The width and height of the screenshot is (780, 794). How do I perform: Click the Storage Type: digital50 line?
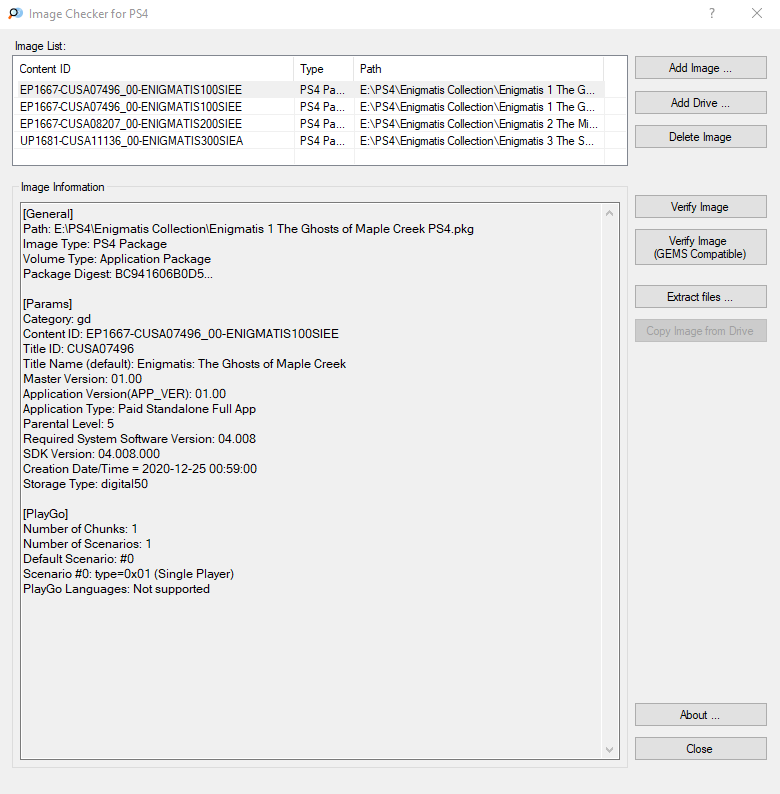pyautogui.click(x=86, y=484)
